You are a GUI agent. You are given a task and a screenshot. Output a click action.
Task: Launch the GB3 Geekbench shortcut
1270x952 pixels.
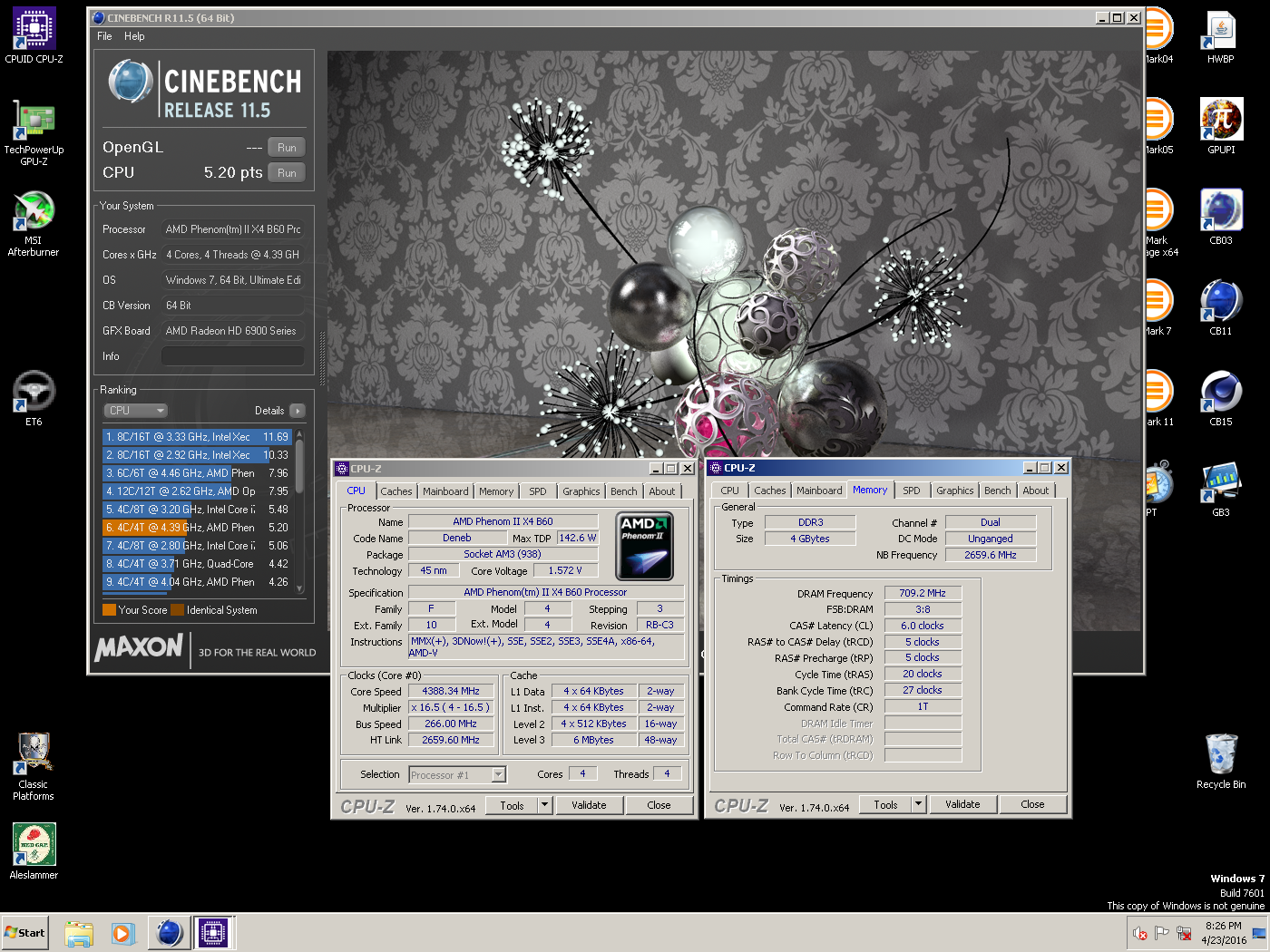pos(1221,490)
